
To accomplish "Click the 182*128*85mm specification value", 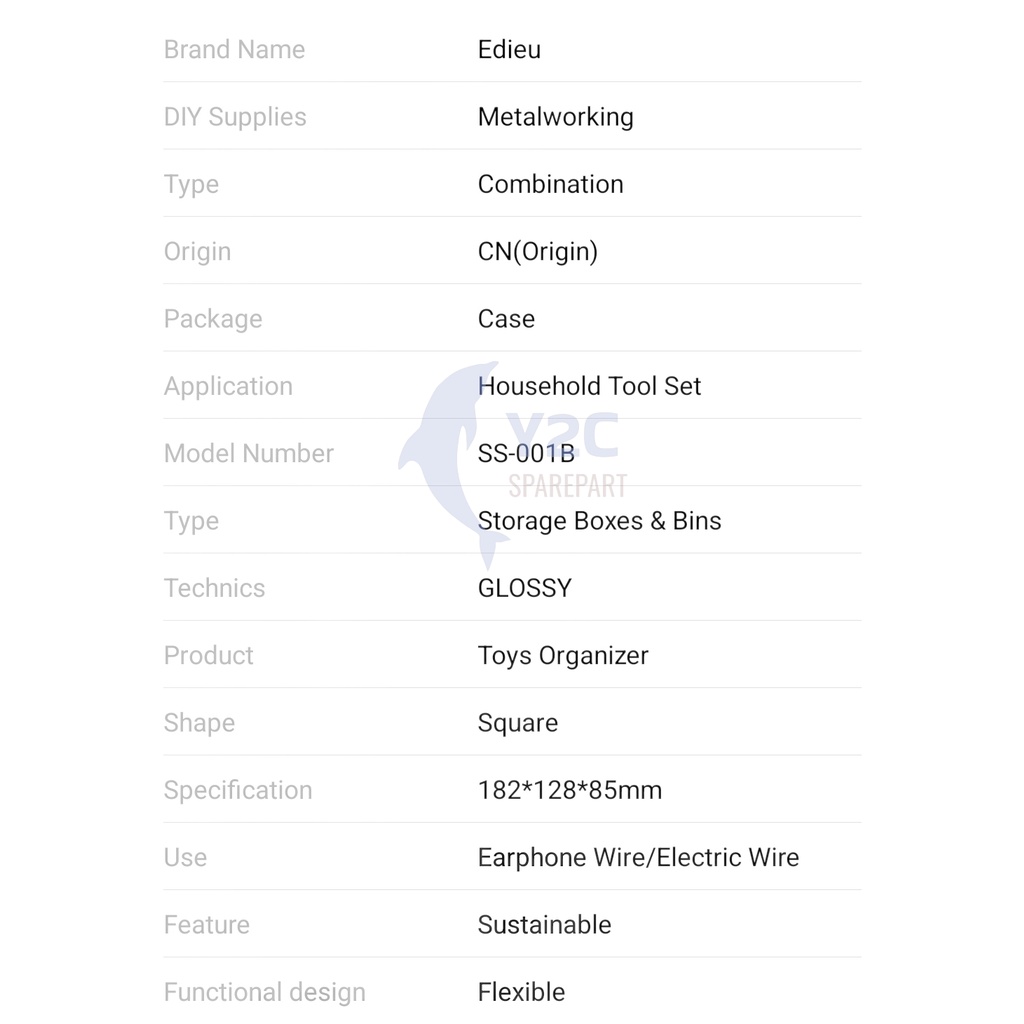I will [570, 790].
